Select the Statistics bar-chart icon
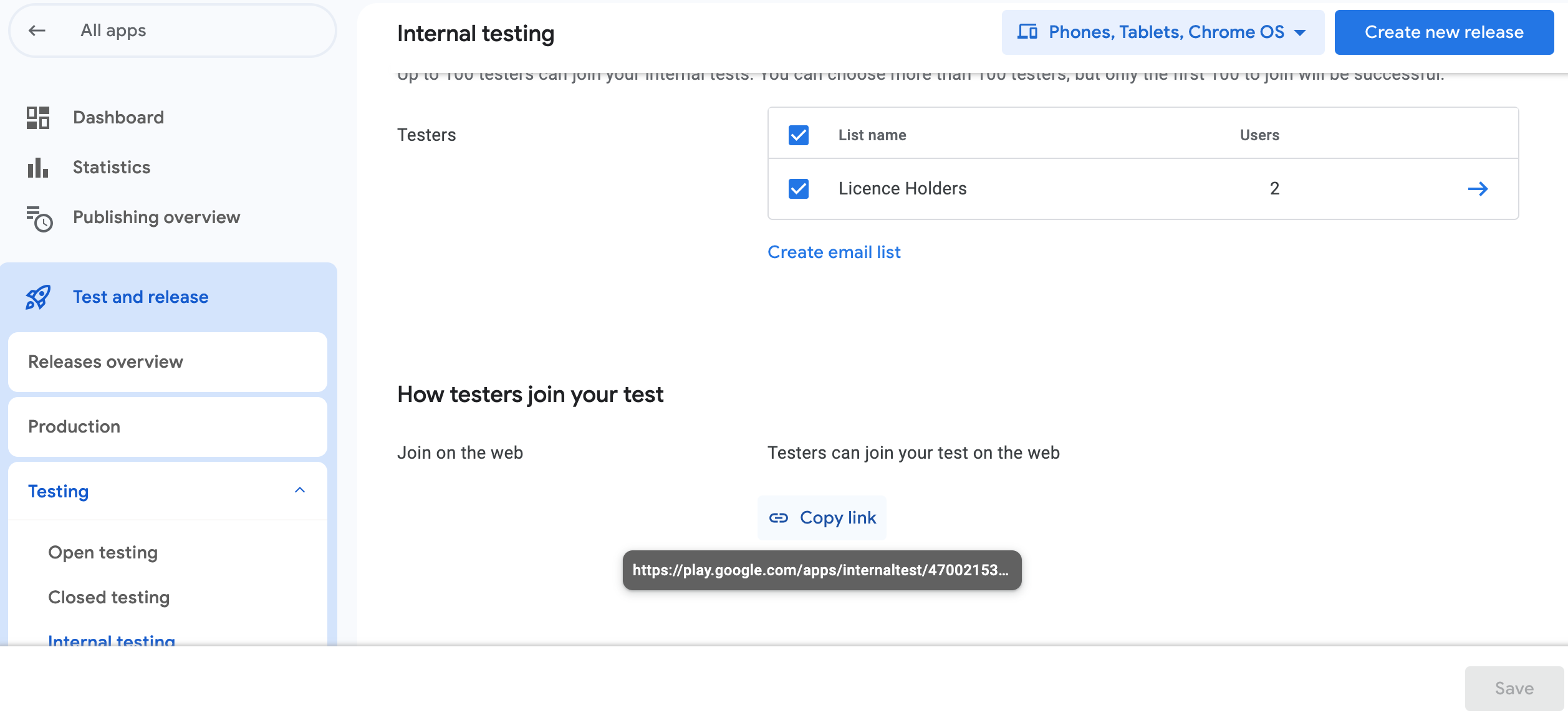 [x=37, y=167]
